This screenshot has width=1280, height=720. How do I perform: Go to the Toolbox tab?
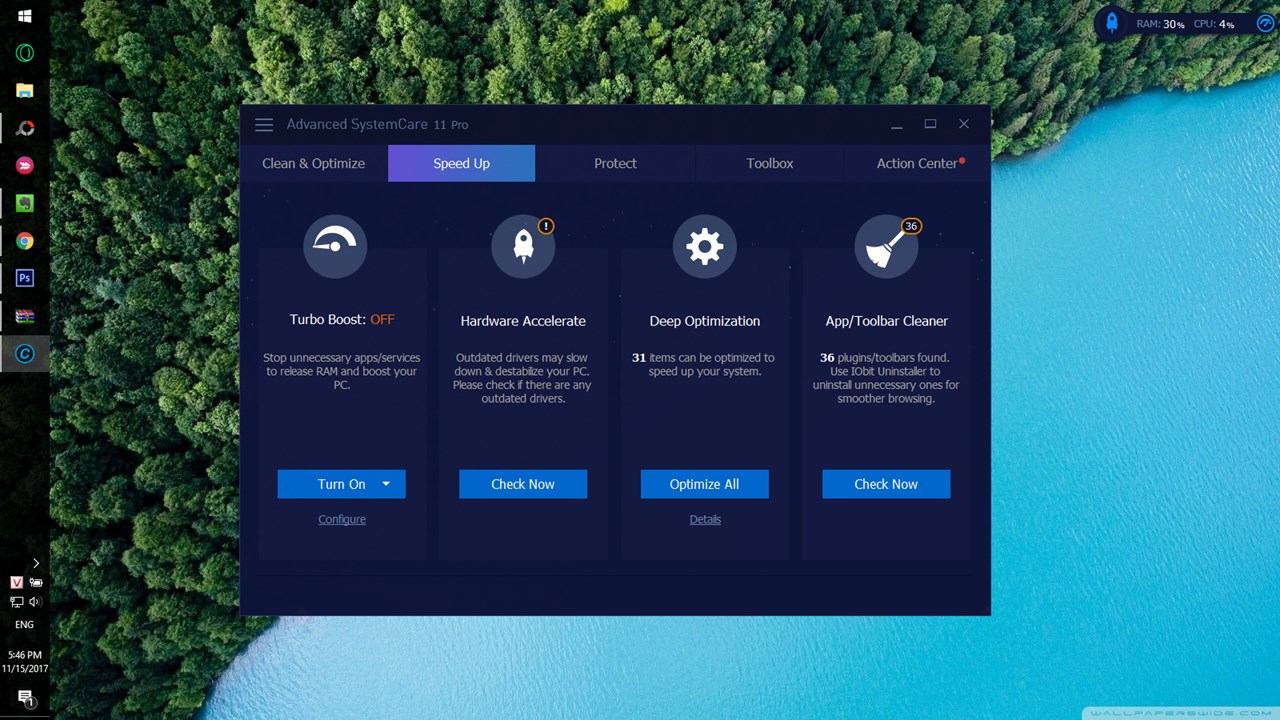click(769, 163)
